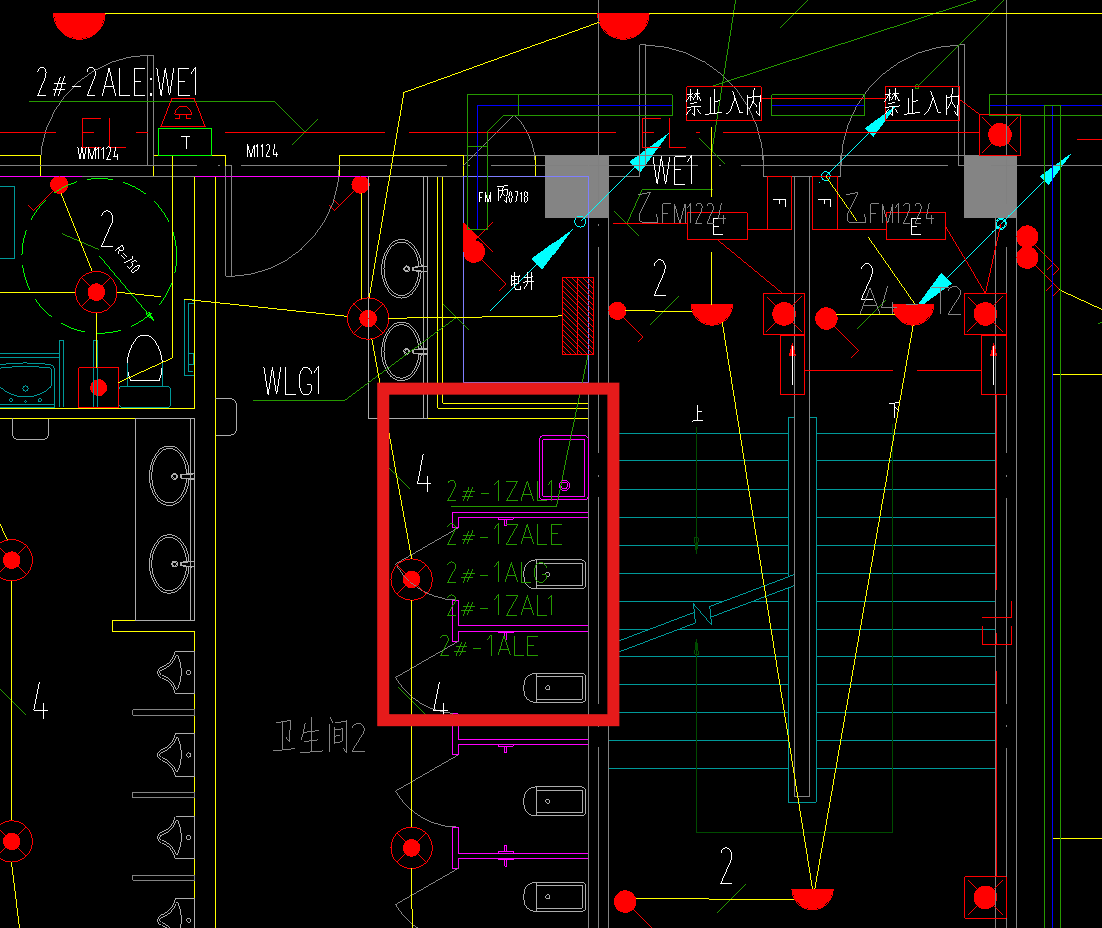
Task: Select the right 乙FM1224 door label
Action: [890, 209]
